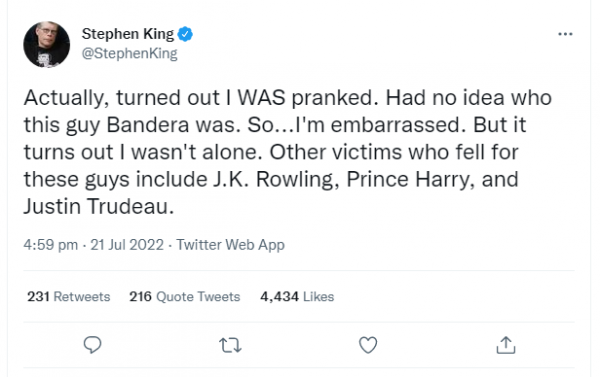The width and height of the screenshot is (600, 377).
Task: Click the blue verified checkmark badge
Action: pyautogui.click(x=185, y=34)
